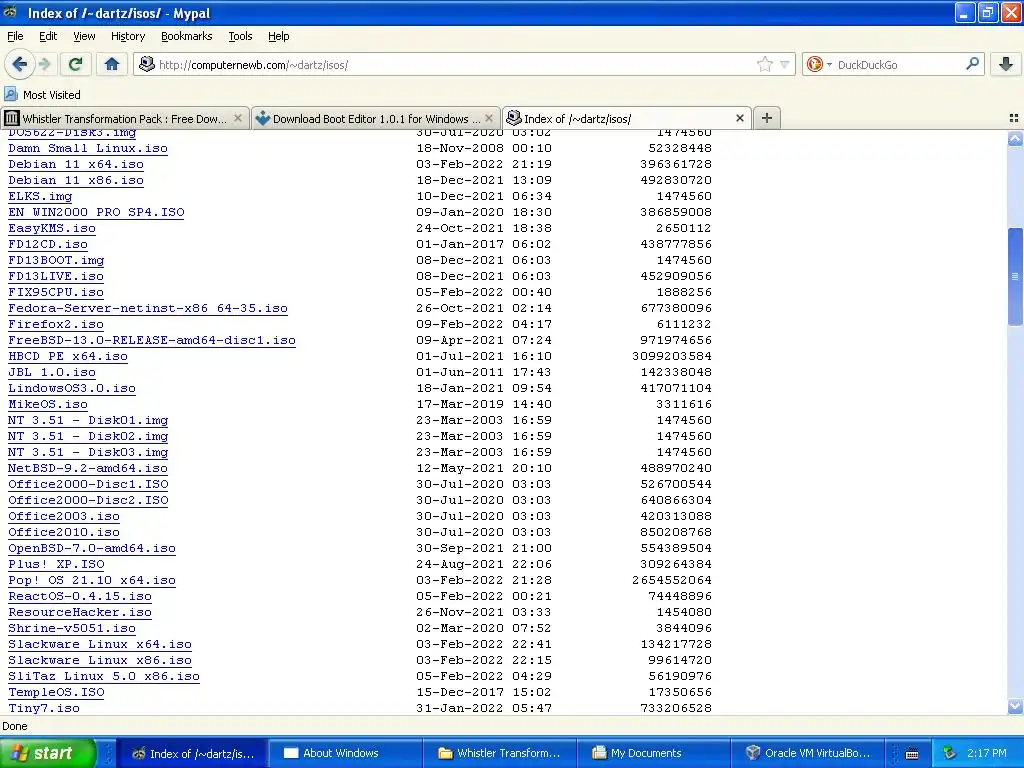The image size is (1024, 768).
Task: Click the tray icon left of the clock
Action: [x=950, y=753]
